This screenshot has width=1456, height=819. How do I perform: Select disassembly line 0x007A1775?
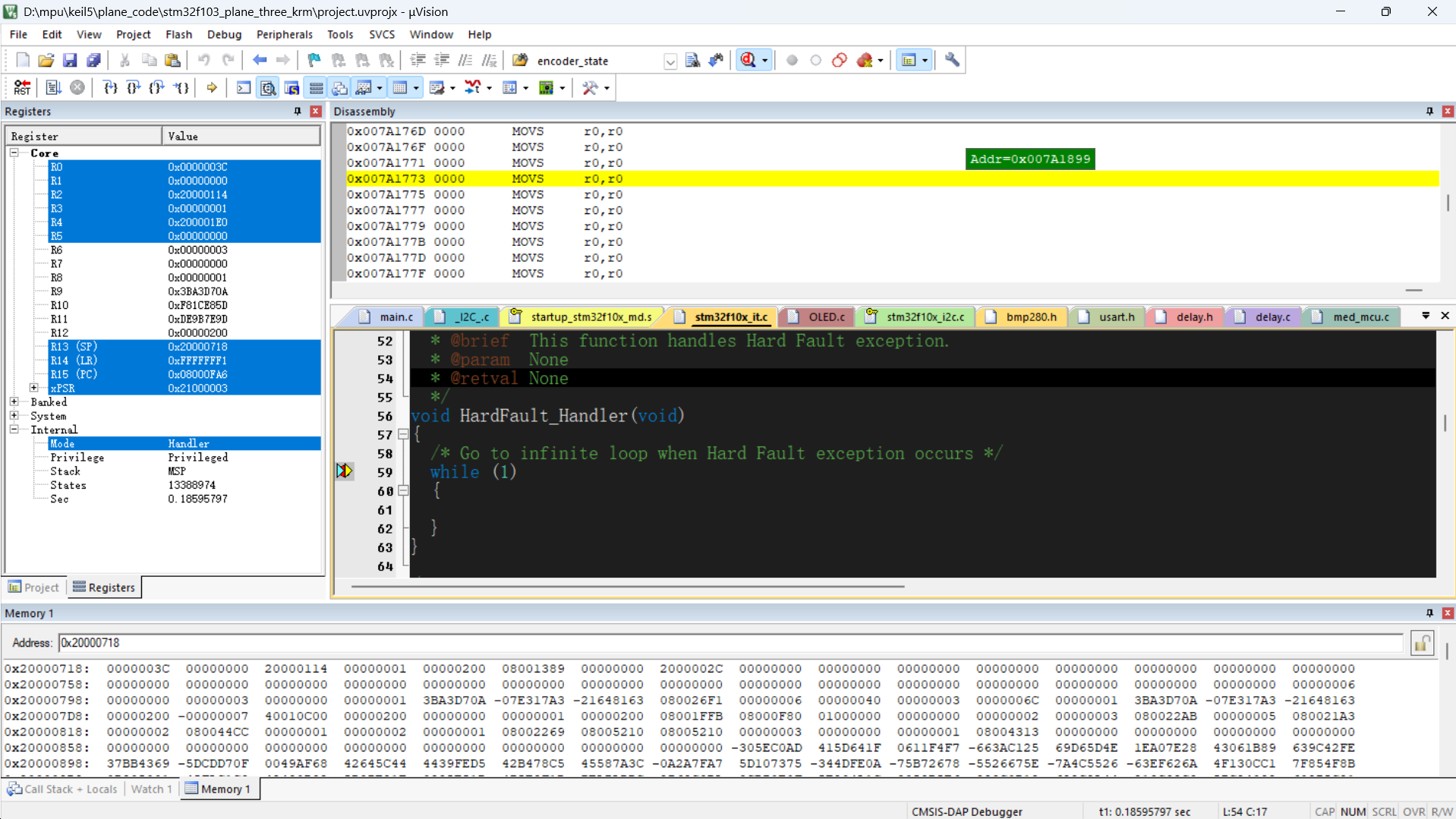click(x=892, y=194)
